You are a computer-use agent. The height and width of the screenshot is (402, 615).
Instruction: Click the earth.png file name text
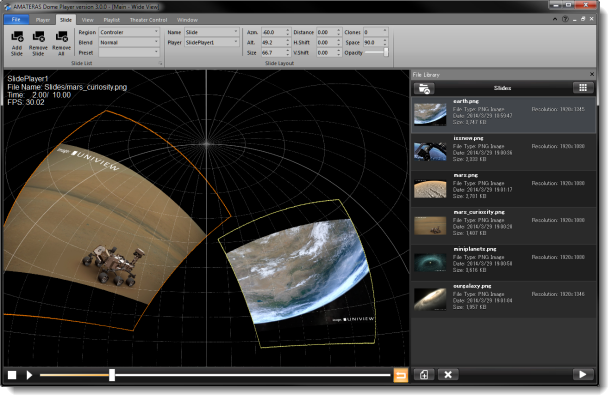point(466,101)
